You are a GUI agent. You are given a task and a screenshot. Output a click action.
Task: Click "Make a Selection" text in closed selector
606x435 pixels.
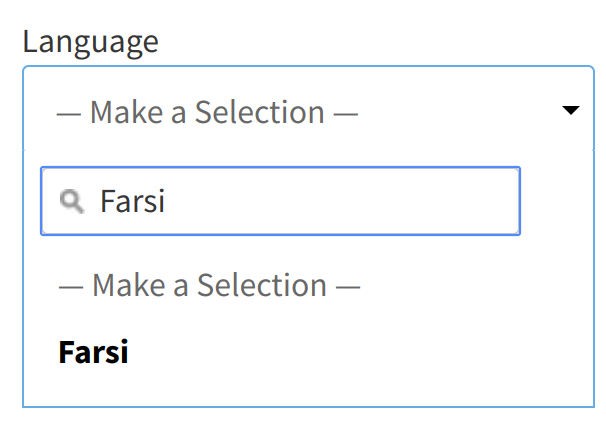[x=207, y=112]
